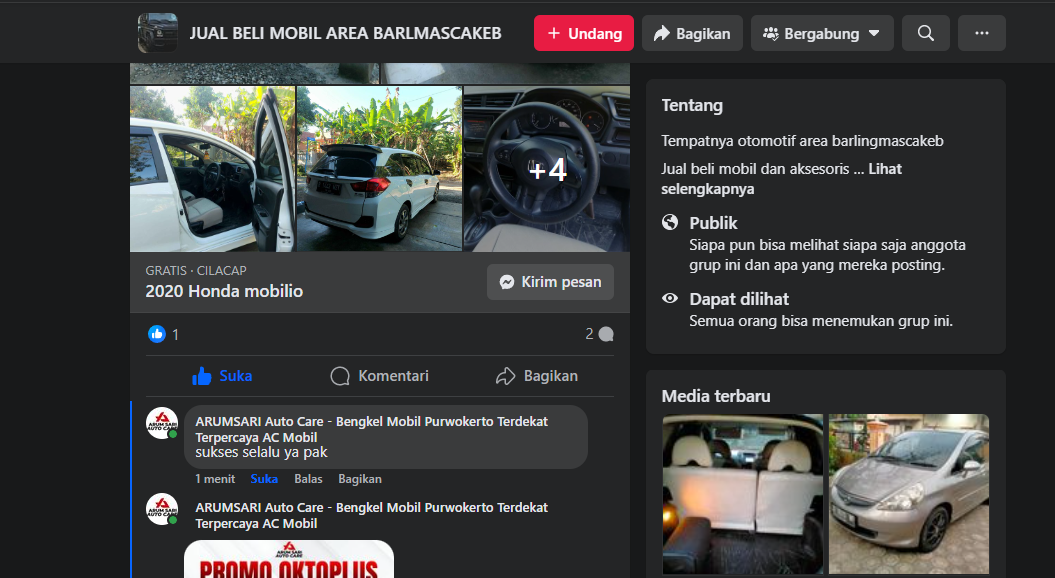Toggle Suka like on the post
The width and height of the screenshot is (1055, 578).
click(x=222, y=375)
